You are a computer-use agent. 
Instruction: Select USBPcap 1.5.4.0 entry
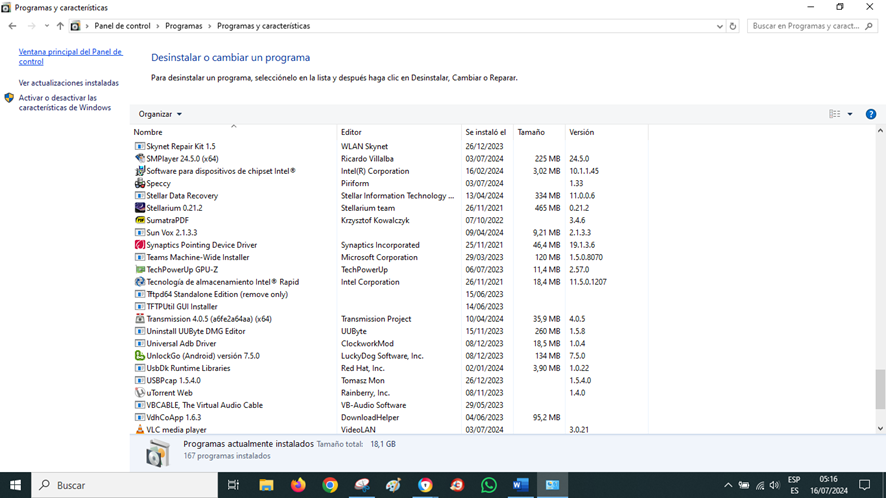[x=390, y=380]
